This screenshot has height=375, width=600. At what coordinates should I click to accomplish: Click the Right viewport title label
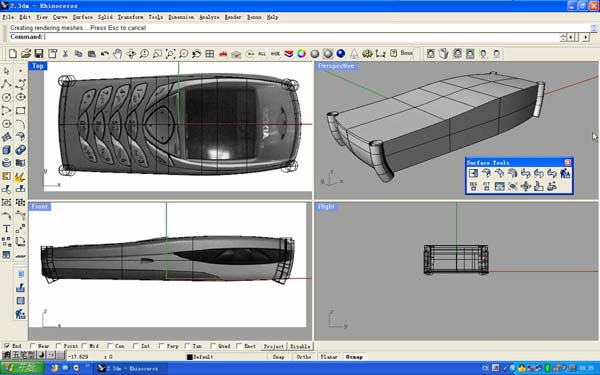pyautogui.click(x=326, y=207)
